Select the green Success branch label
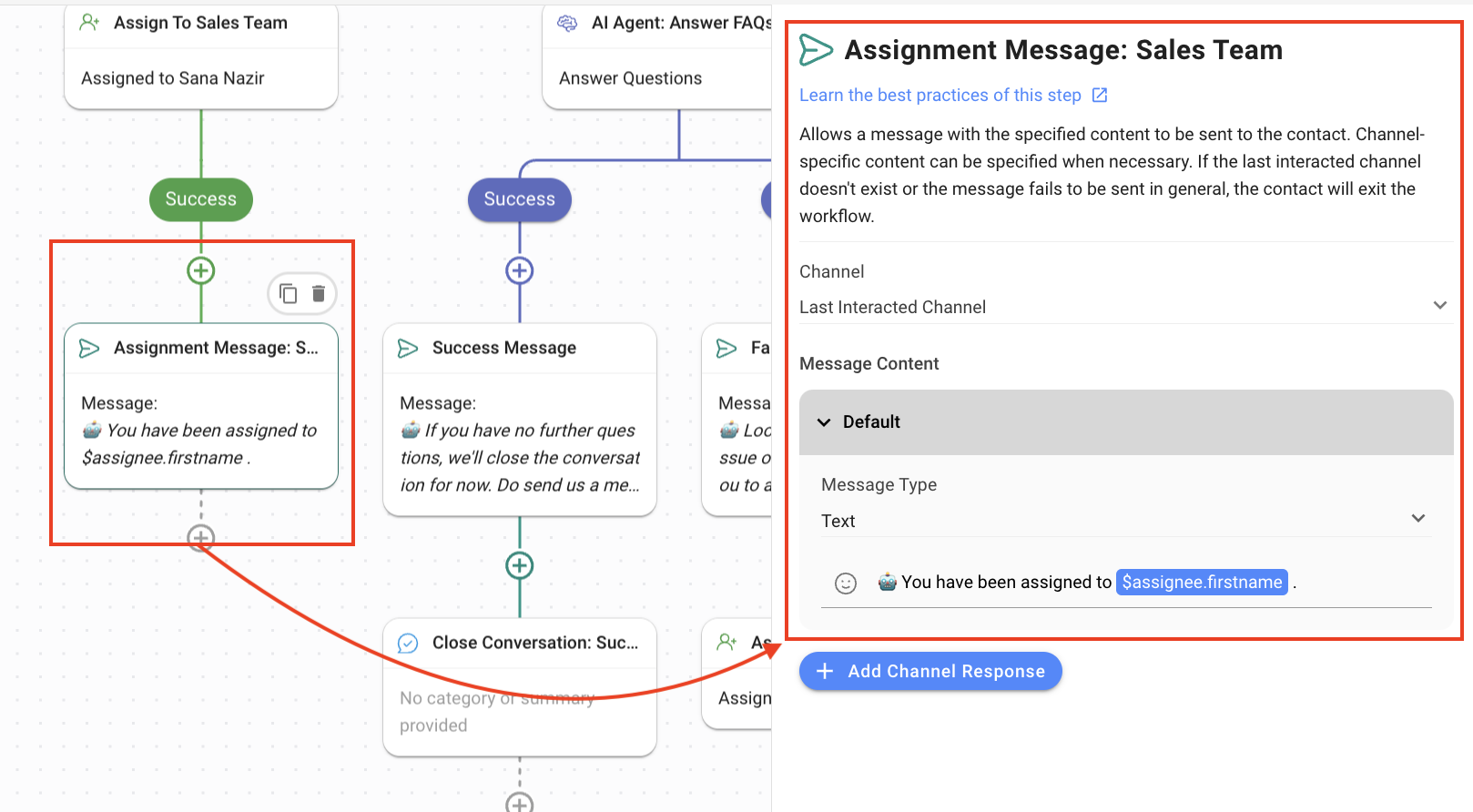 point(201,199)
